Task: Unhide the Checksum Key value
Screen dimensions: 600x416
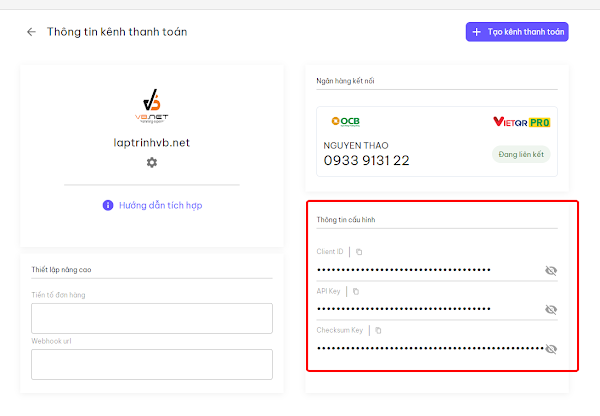Action: pos(550,348)
